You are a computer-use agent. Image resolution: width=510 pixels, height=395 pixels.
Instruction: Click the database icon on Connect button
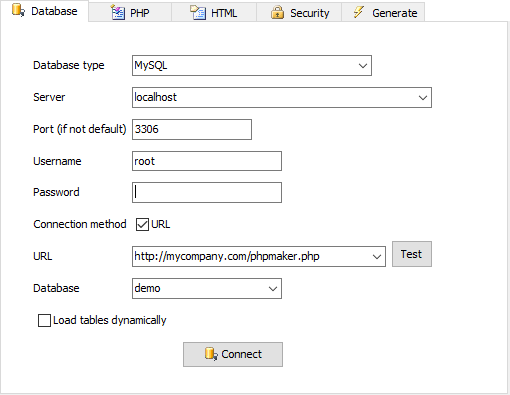pos(211,354)
